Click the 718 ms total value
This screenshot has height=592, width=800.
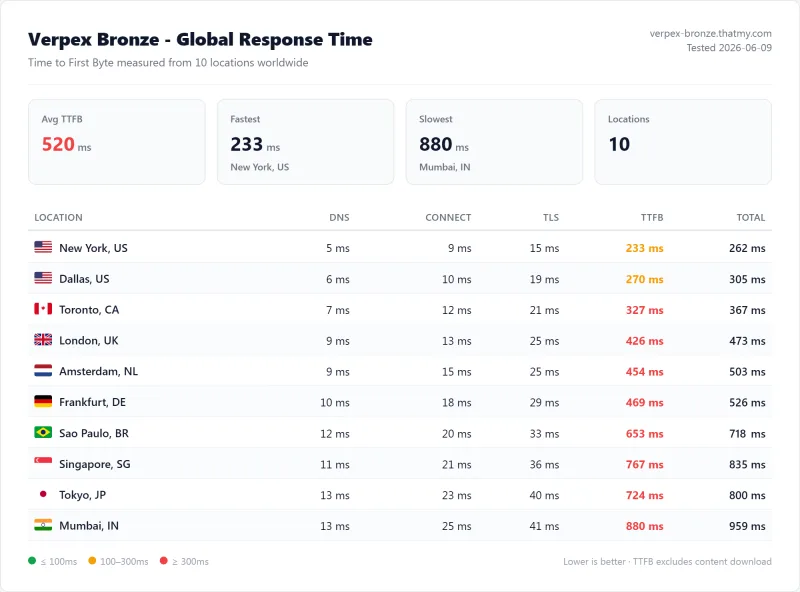coord(747,433)
